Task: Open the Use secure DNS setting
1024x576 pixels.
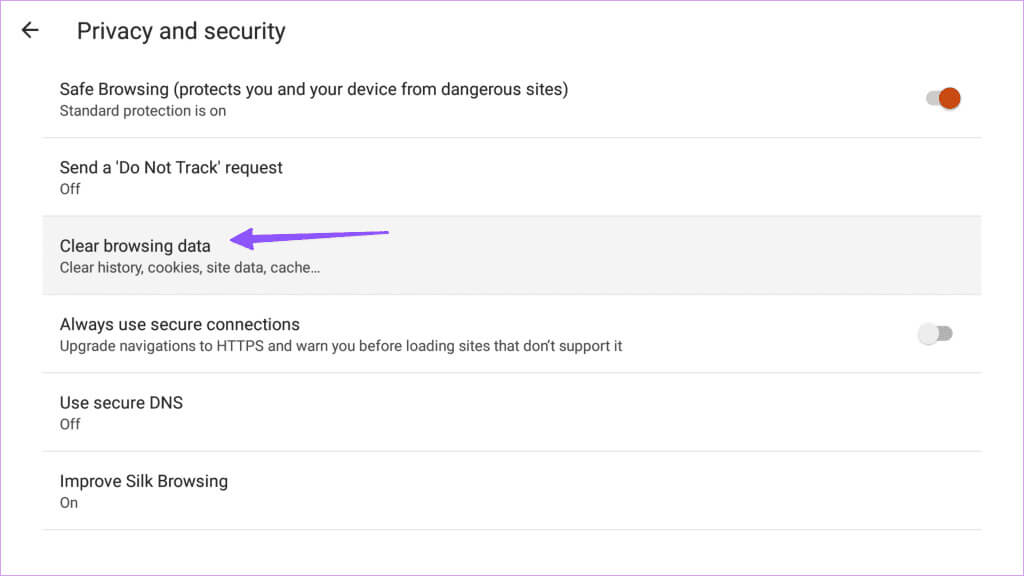Action: pos(511,412)
